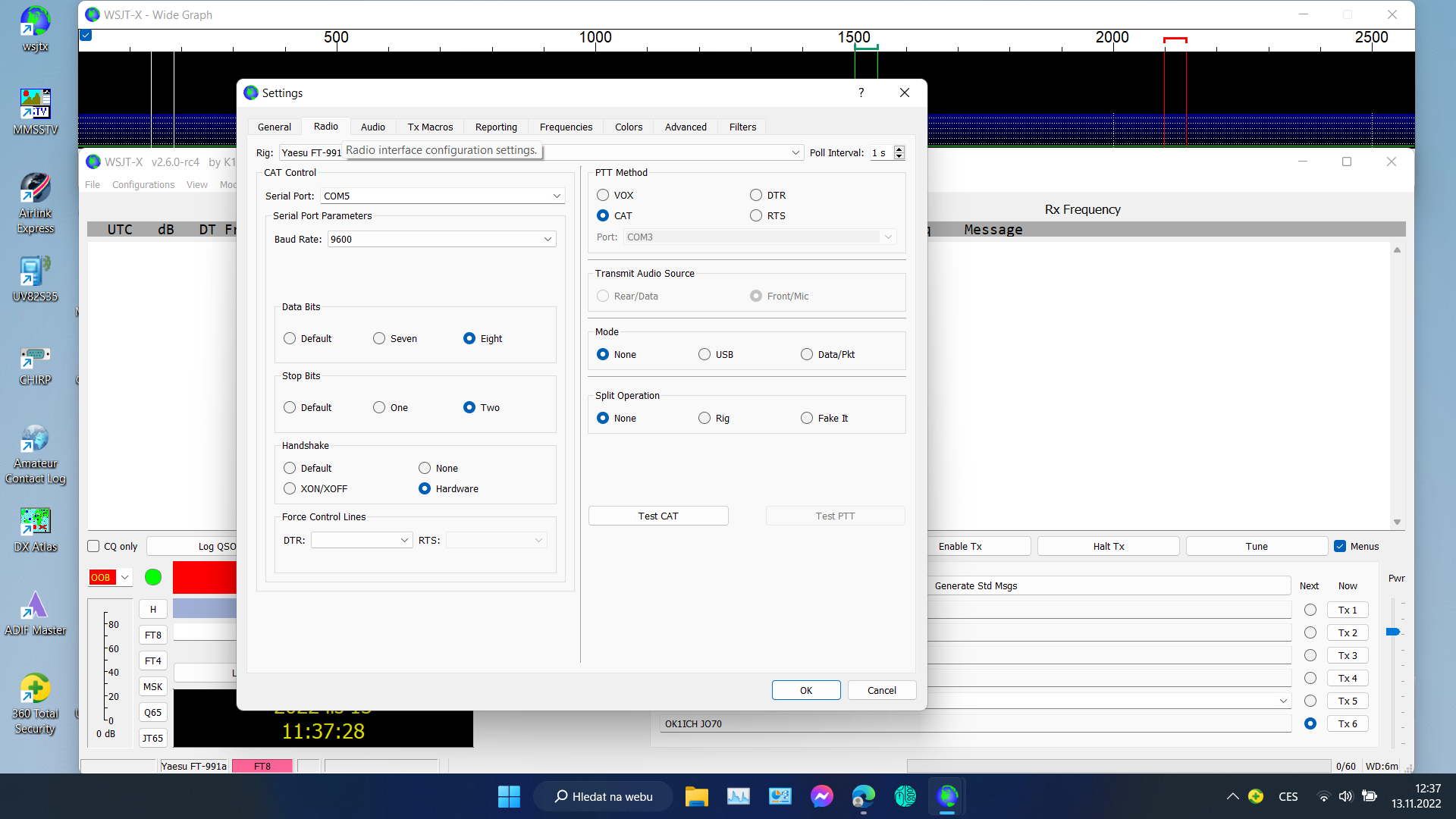This screenshot has width=1456, height=819.
Task: Toggle the CQ only checkbox
Action: tap(94, 546)
